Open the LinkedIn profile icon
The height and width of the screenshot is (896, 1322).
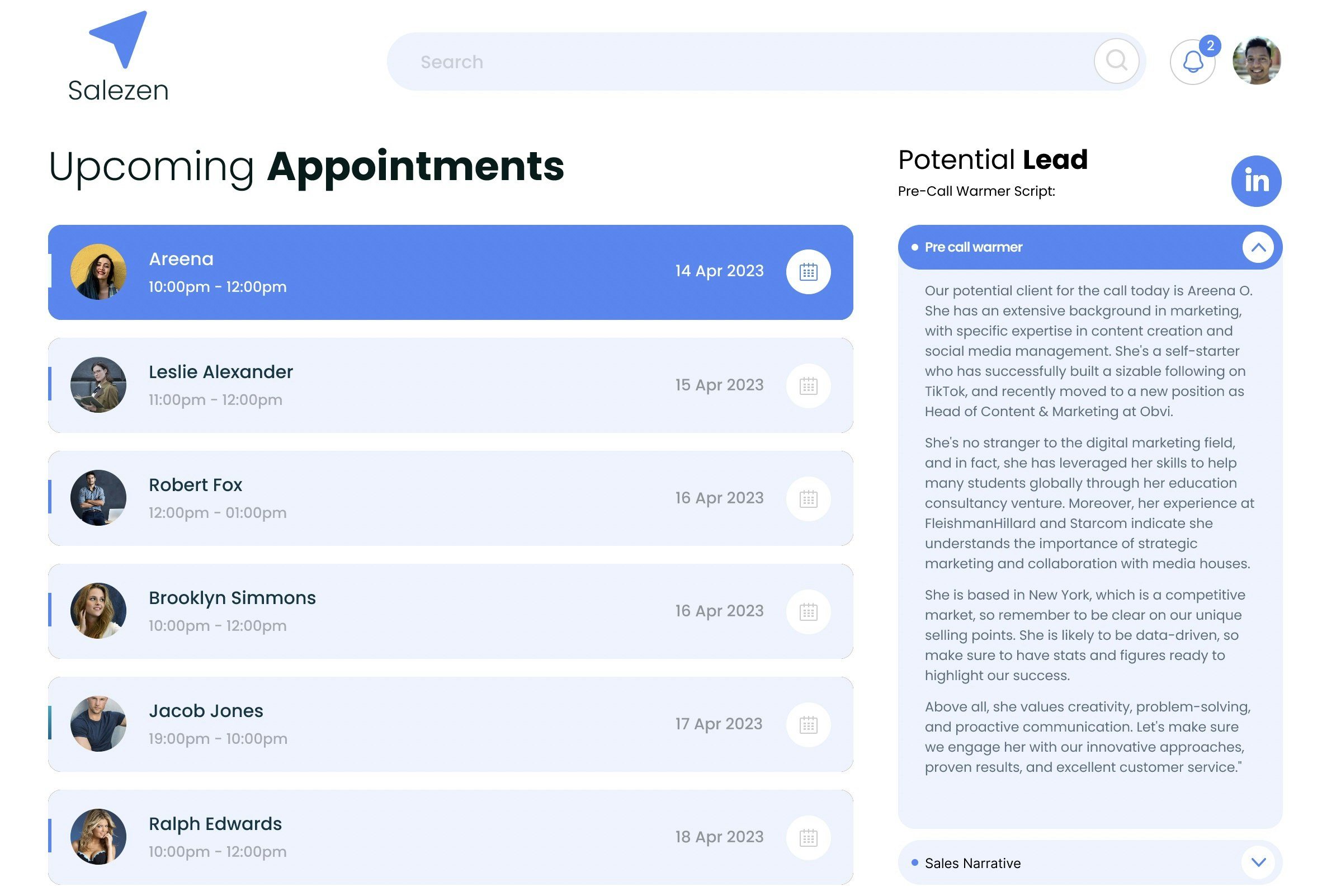click(x=1255, y=181)
